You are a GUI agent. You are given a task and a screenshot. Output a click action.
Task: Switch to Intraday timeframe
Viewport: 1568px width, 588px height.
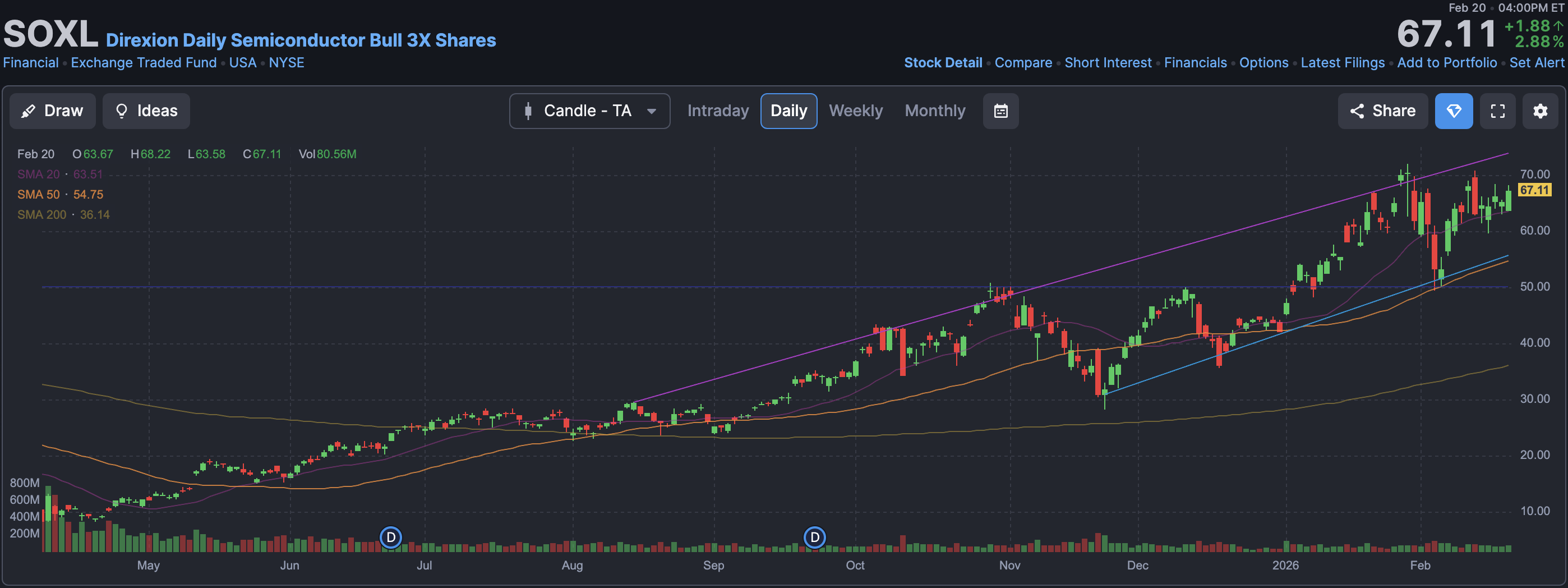718,111
